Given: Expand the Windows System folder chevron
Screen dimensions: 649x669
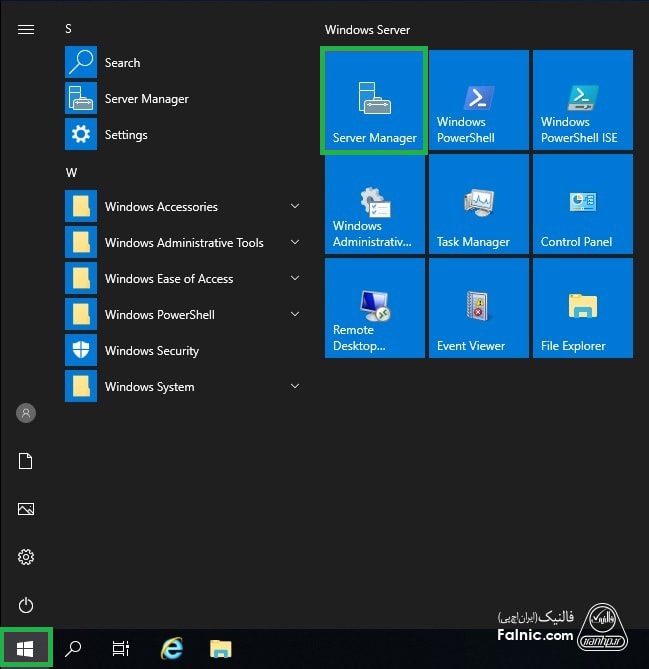Looking at the screenshot, I should point(294,387).
